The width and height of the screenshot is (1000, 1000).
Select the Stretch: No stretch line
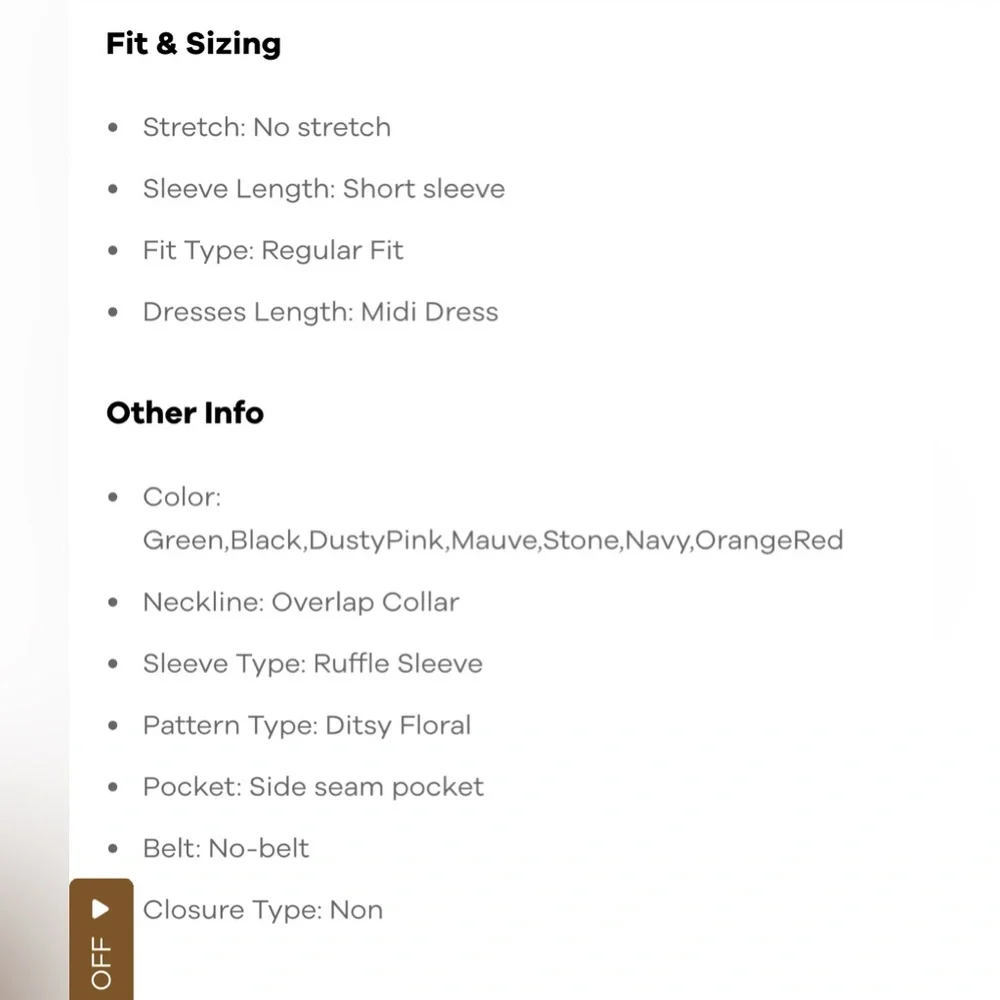click(266, 127)
